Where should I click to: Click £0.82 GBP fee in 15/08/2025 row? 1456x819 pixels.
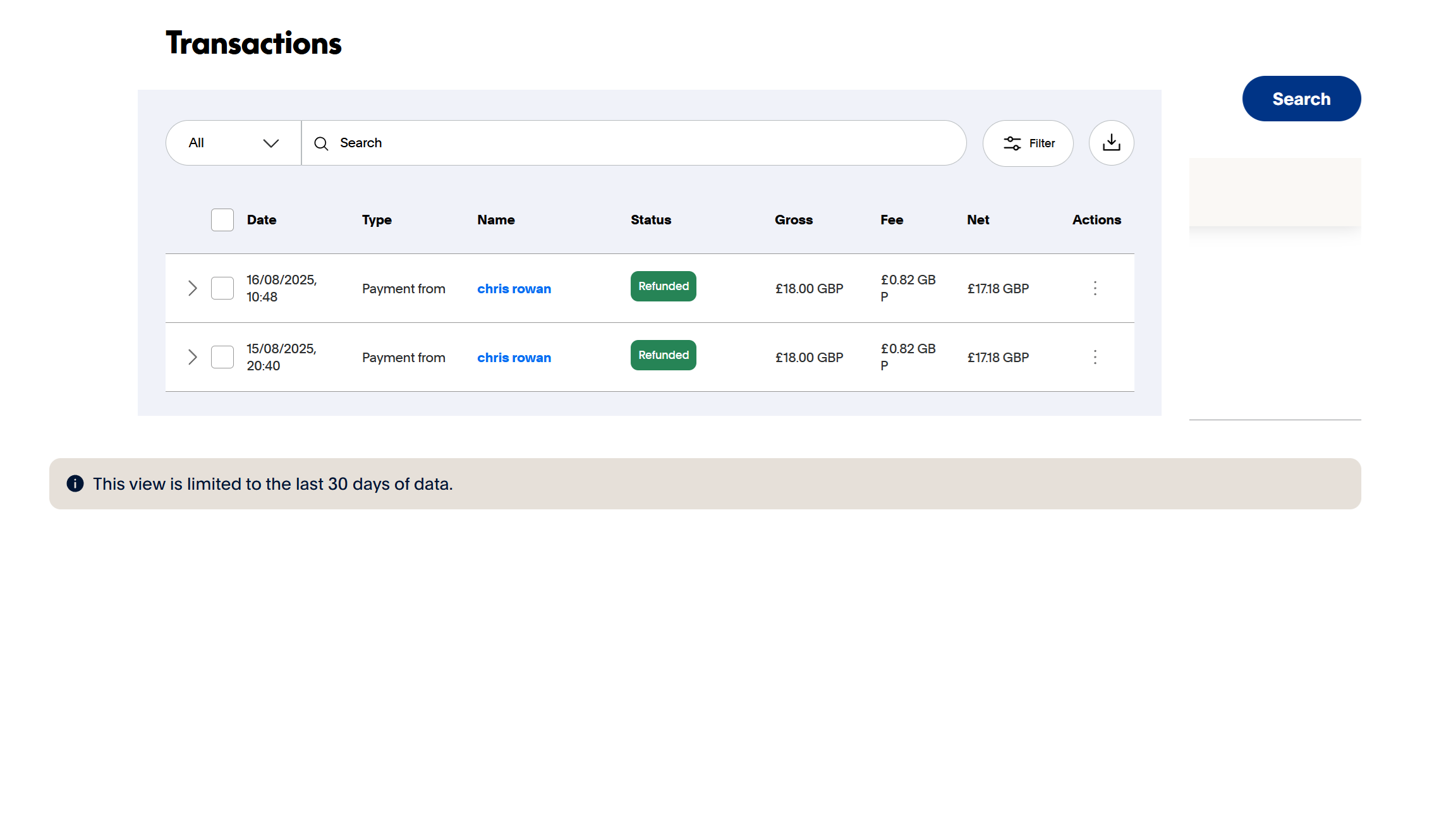tap(908, 357)
